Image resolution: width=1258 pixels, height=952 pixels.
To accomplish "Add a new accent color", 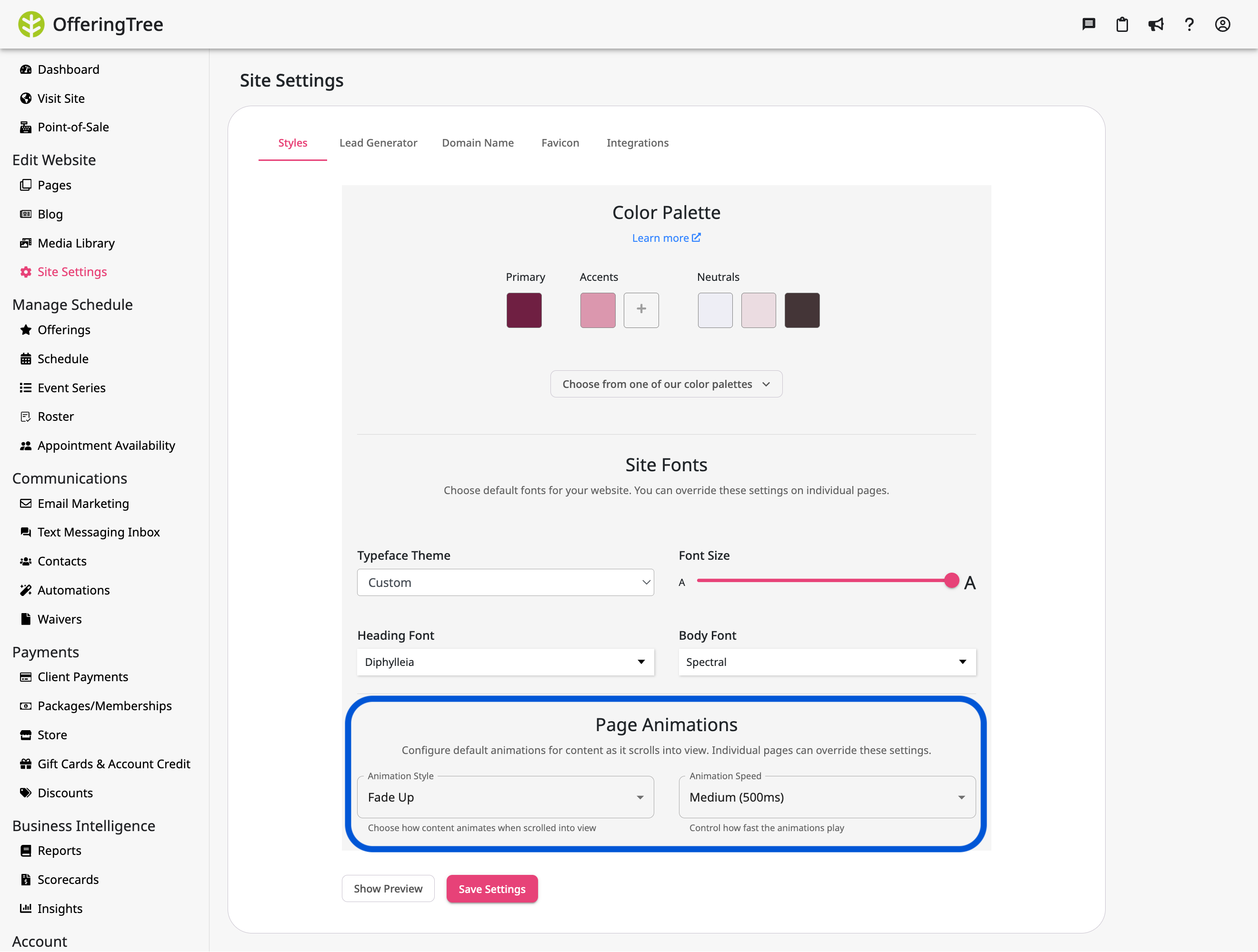I will (x=641, y=310).
